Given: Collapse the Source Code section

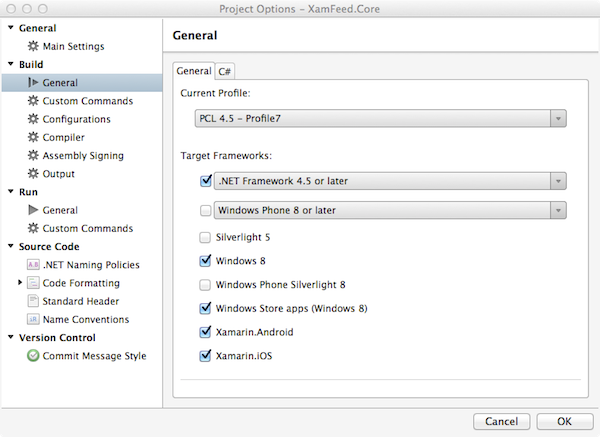Looking at the screenshot, I should click(x=11, y=246).
